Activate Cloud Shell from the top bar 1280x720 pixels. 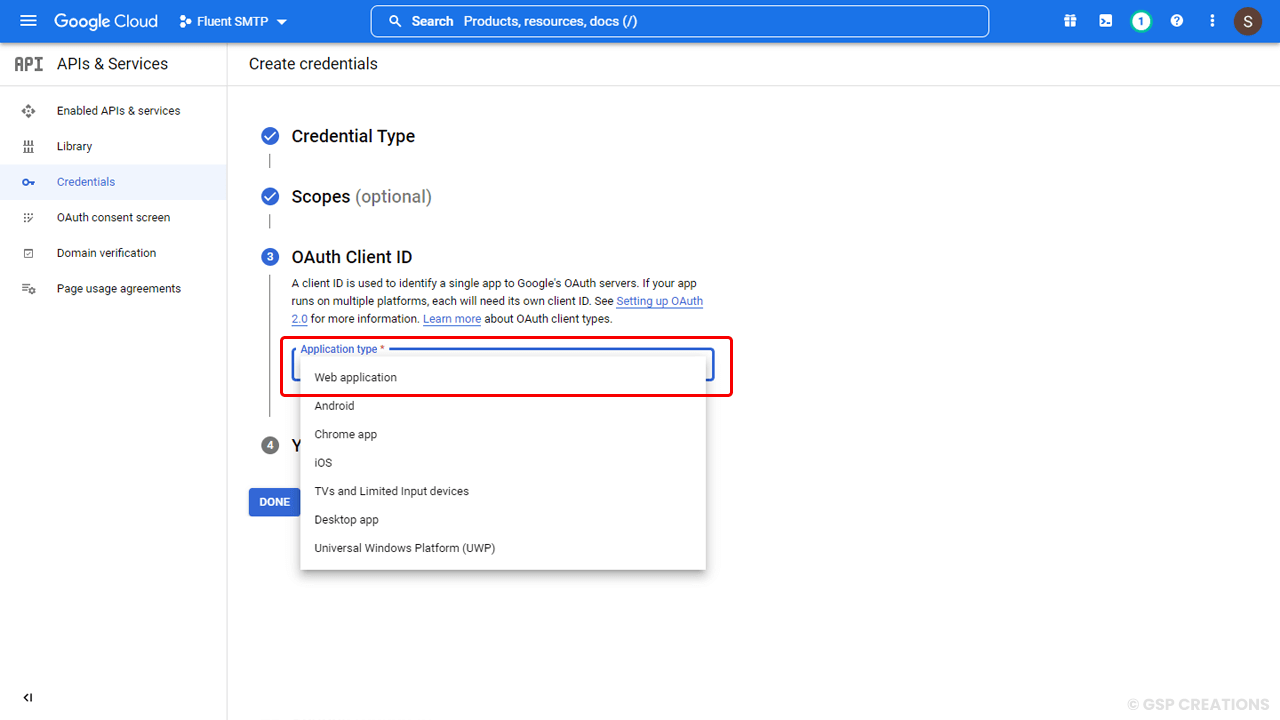[1105, 20]
